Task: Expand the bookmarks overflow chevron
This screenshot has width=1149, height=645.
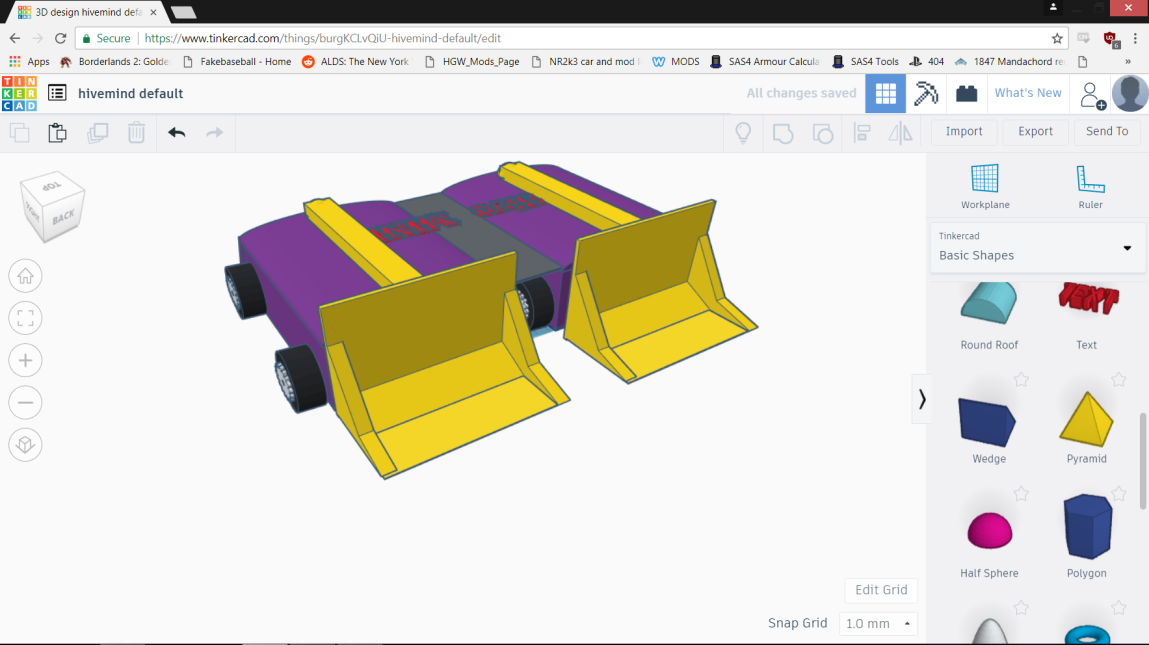Action: [1128, 62]
